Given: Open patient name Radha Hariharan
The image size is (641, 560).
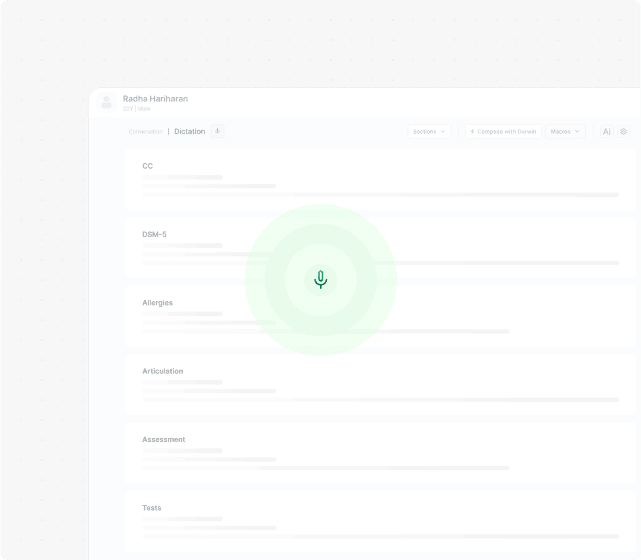Looking at the screenshot, I should (155, 99).
